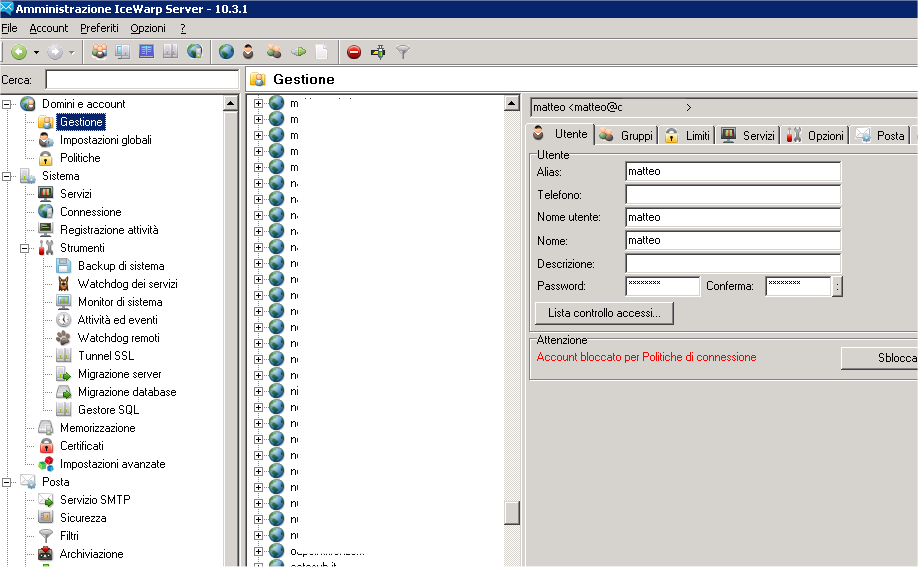918x567 pixels.
Task: Click the grey Forward arrow toolbar button
Action: click(54, 52)
